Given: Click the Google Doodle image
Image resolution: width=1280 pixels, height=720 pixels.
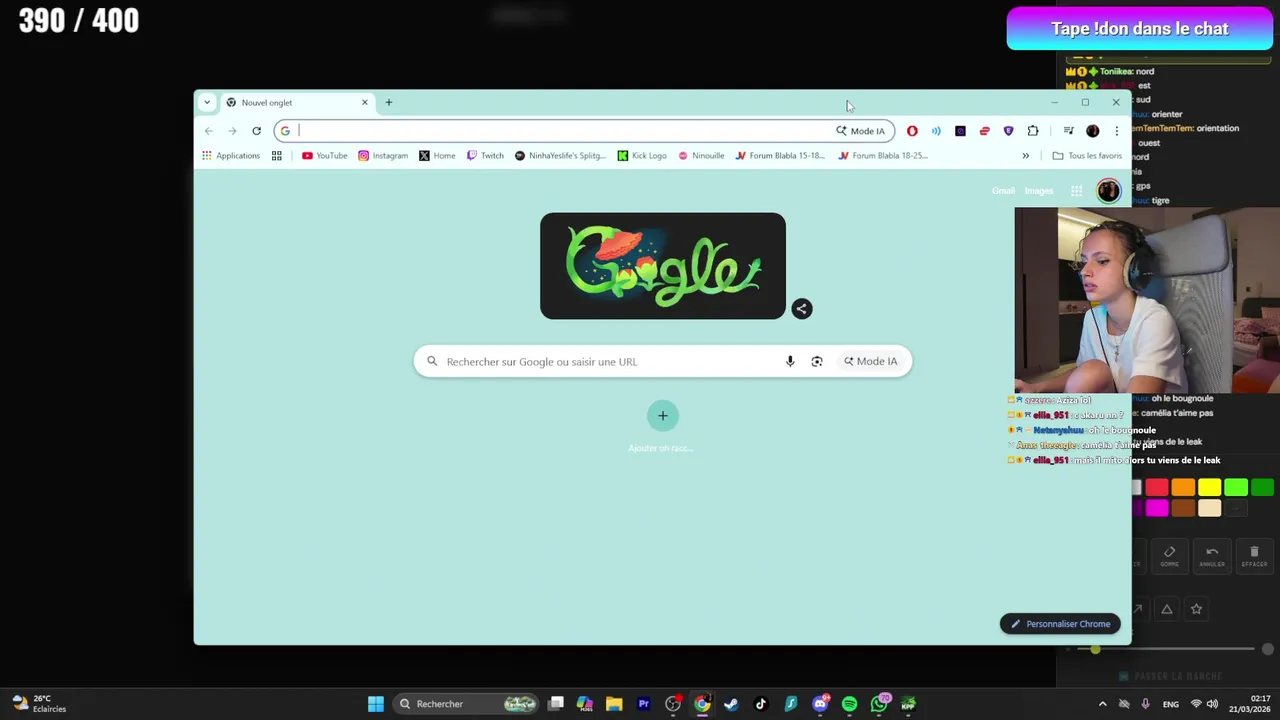Looking at the screenshot, I should (663, 266).
